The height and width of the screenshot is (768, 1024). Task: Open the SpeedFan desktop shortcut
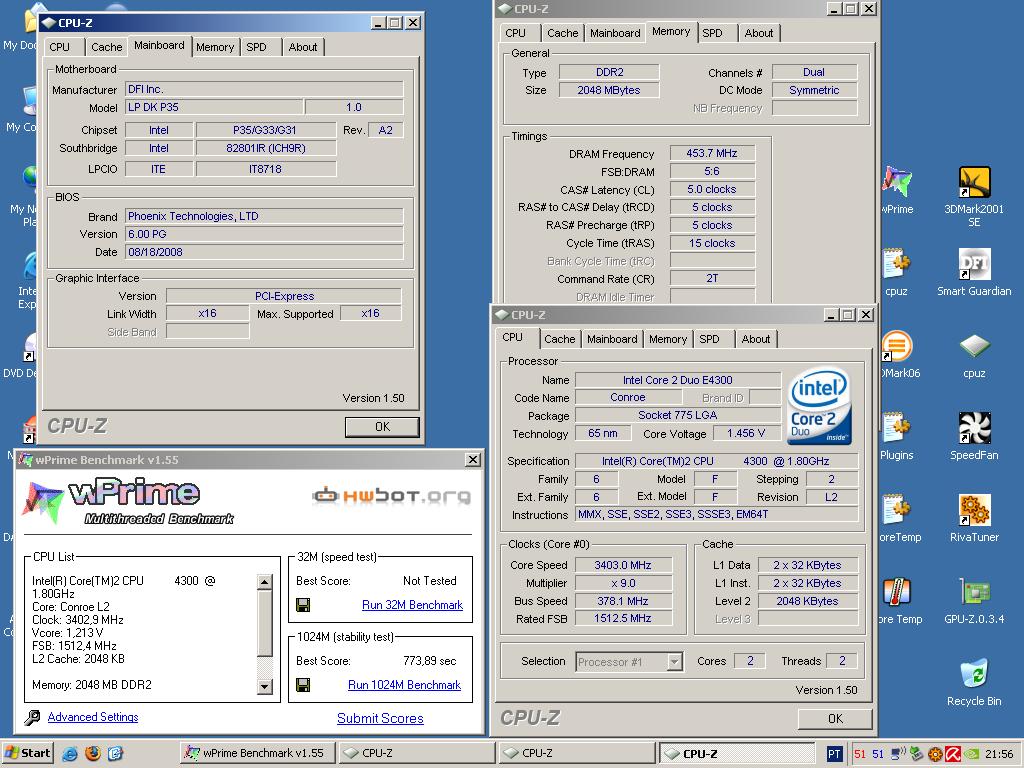click(x=974, y=428)
